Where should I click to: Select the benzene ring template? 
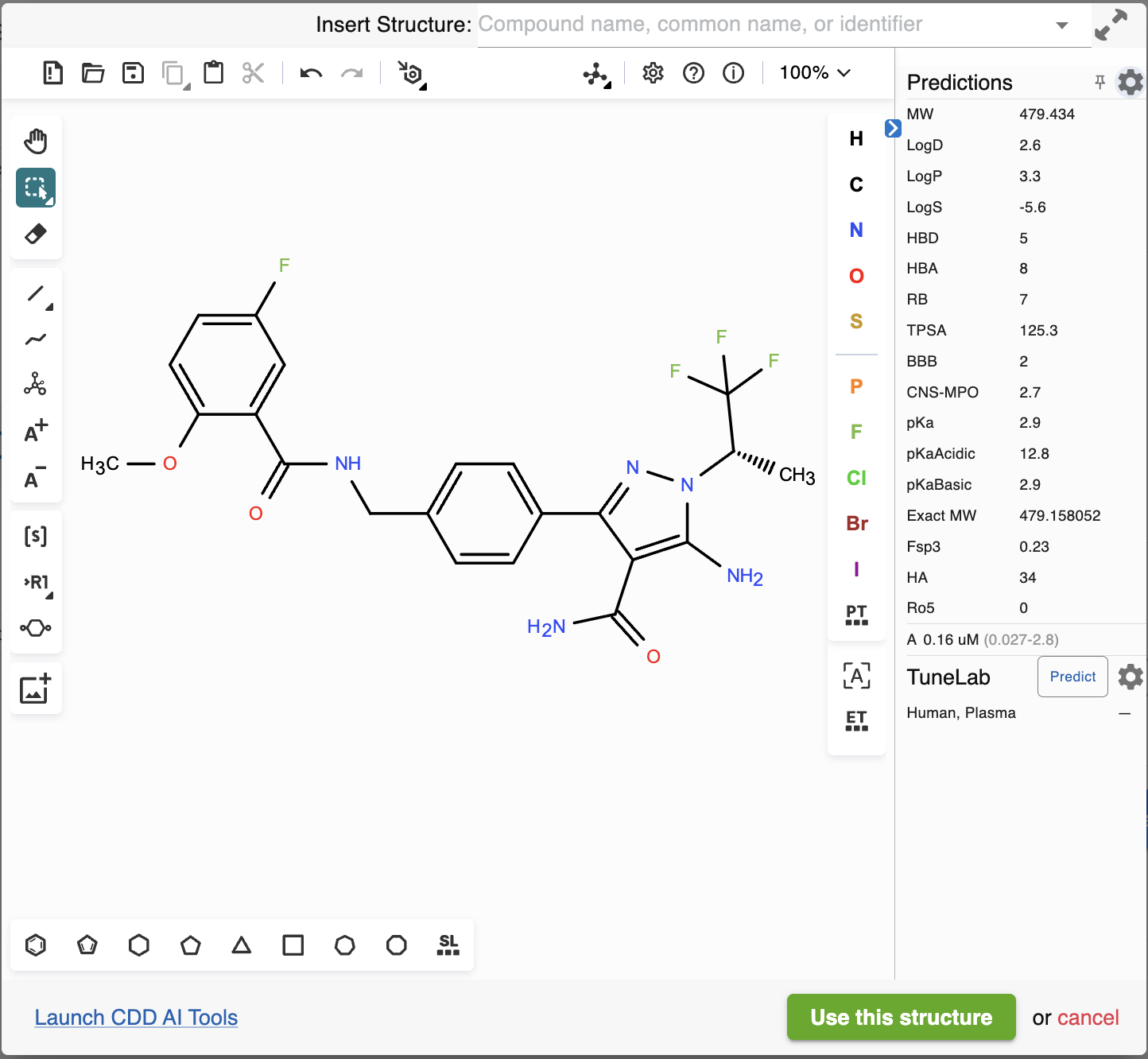pos(36,945)
